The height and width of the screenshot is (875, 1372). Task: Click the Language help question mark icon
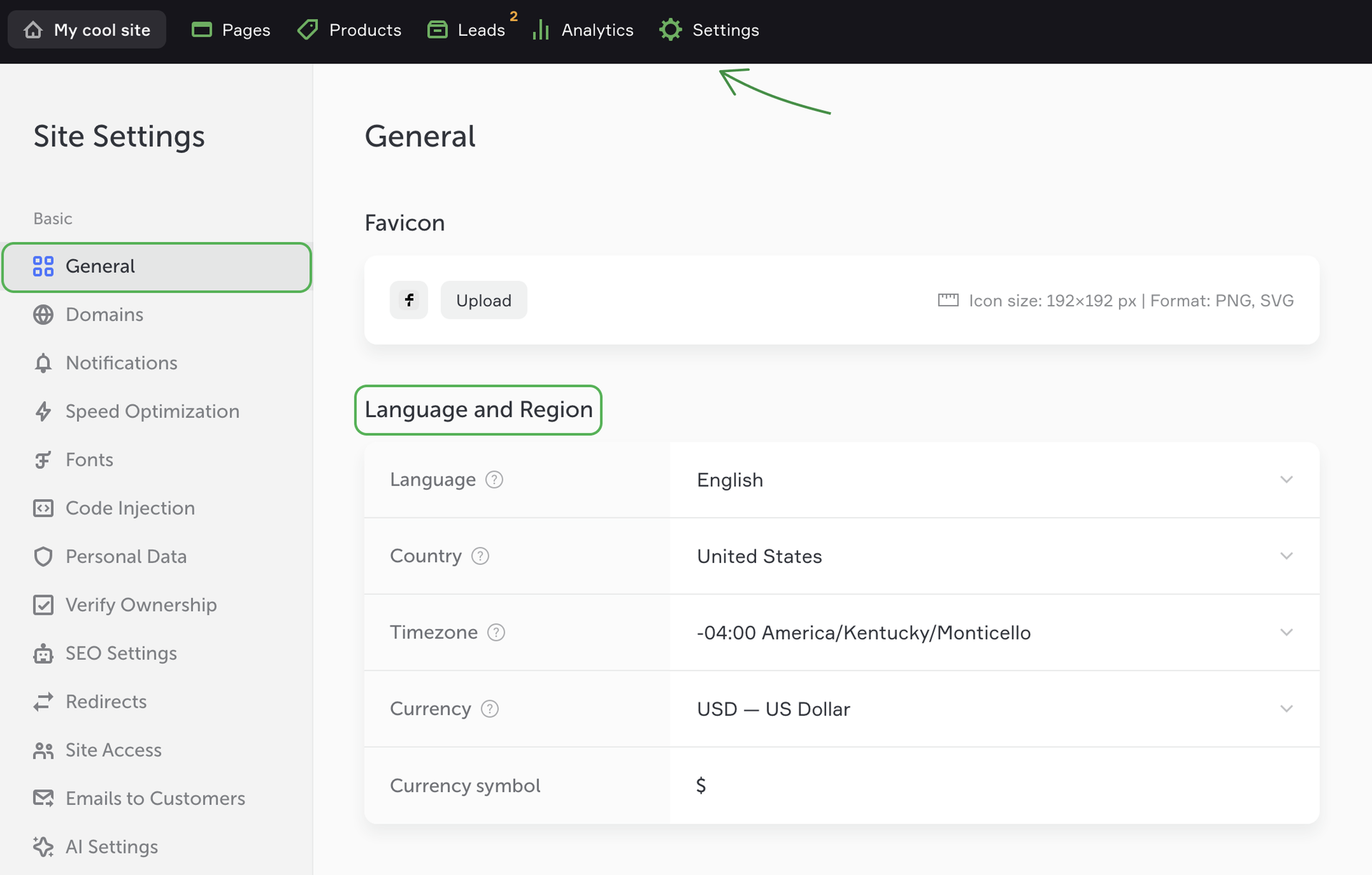494,480
